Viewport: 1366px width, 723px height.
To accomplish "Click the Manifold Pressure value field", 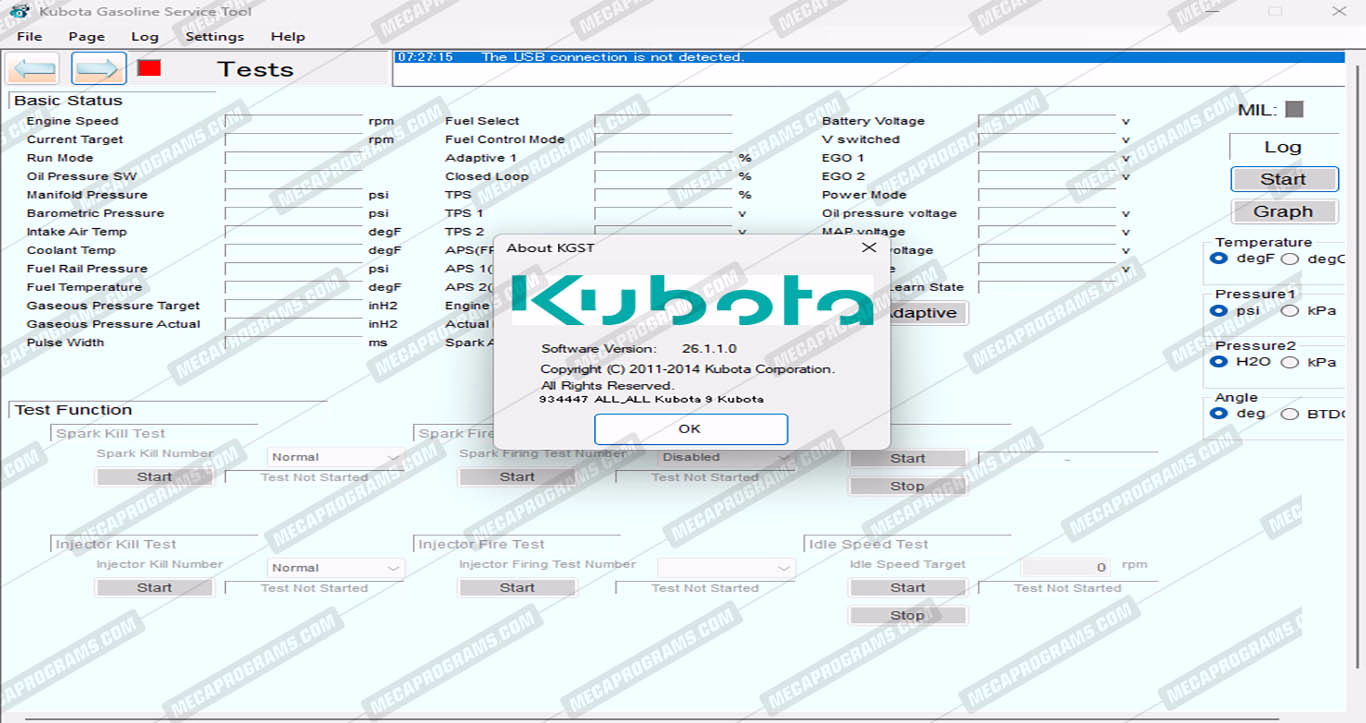I will point(294,195).
